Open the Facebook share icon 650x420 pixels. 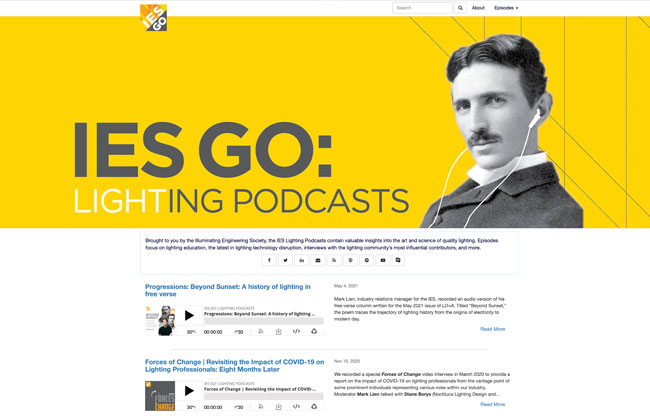coord(269,260)
